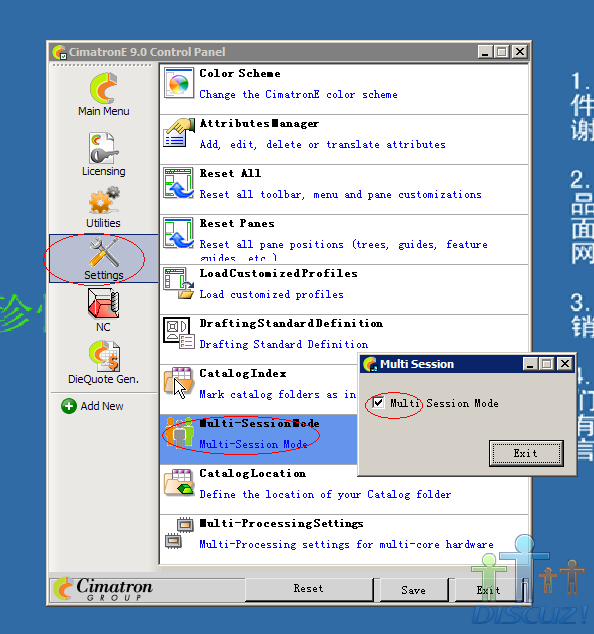The height and width of the screenshot is (634, 594).
Task: Click the Reset All icon
Action: click(x=178, y=183)
